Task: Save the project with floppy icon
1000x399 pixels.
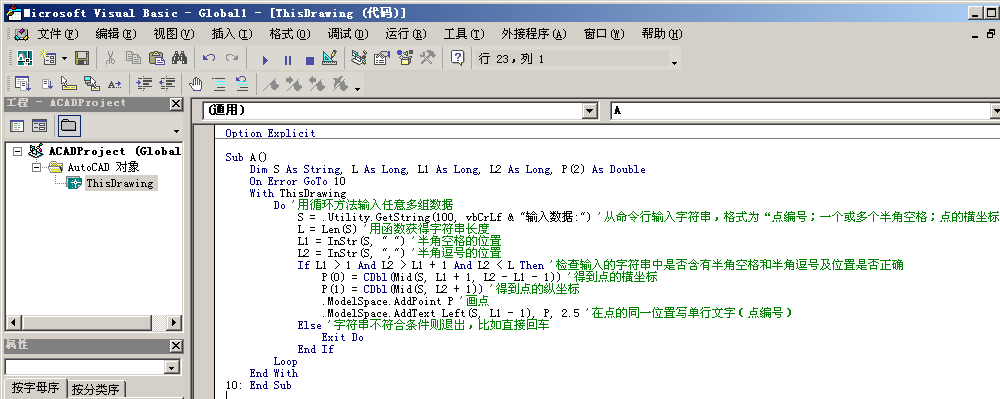Action: coord(82,59)
